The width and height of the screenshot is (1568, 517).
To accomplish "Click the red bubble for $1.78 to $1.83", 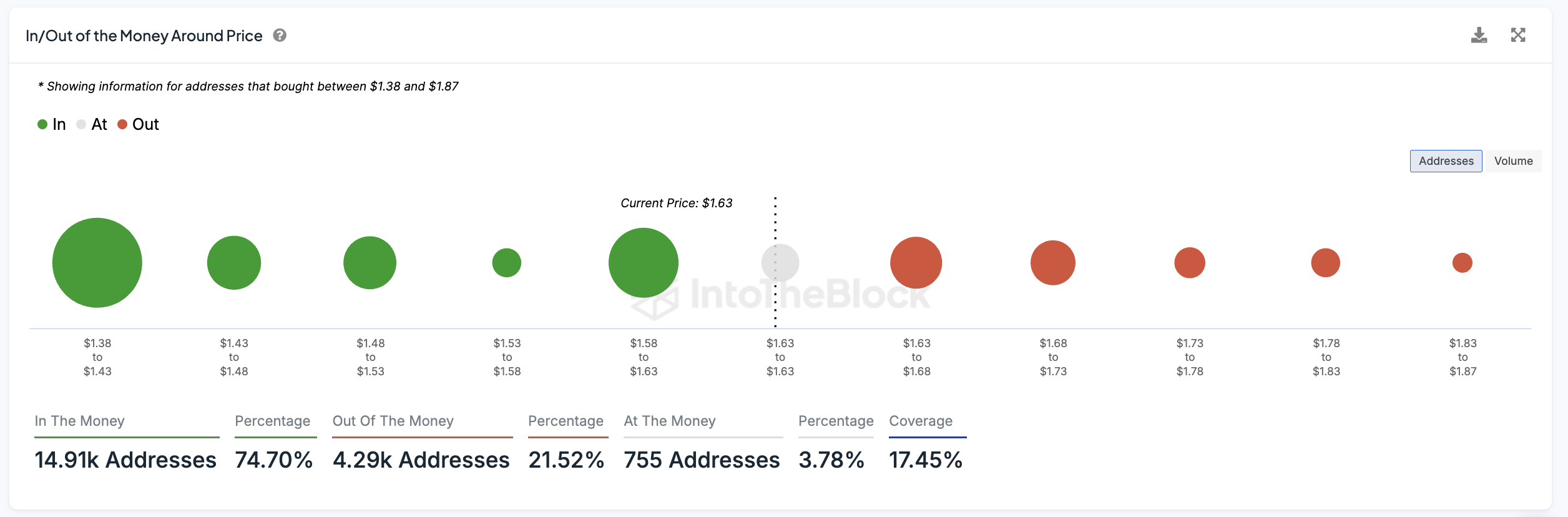I will click(x=1326, y=263).
